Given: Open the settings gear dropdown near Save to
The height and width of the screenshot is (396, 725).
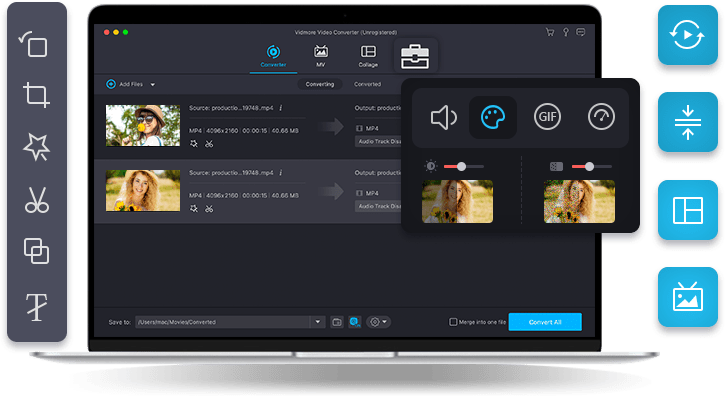Looking at the screenshot, I should pos(379,322).
